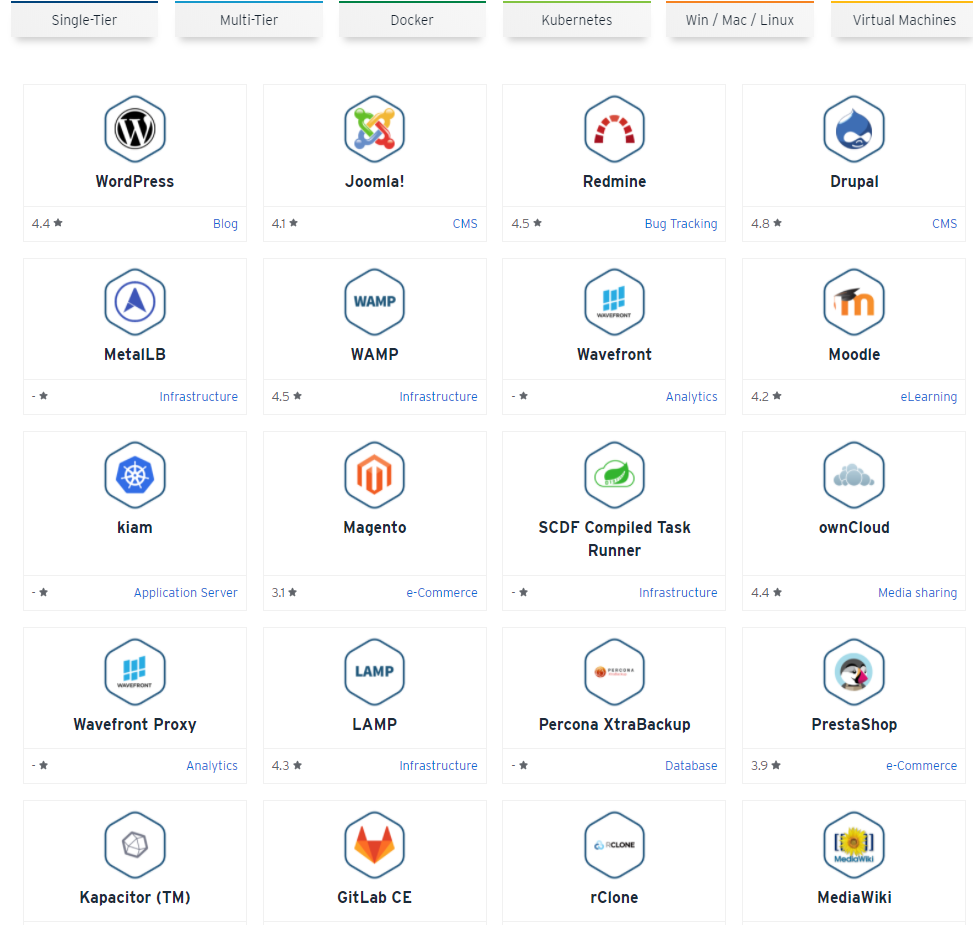The image size is (973, 925).
Task: Open the Docker tab
Action: pos(412,20)
